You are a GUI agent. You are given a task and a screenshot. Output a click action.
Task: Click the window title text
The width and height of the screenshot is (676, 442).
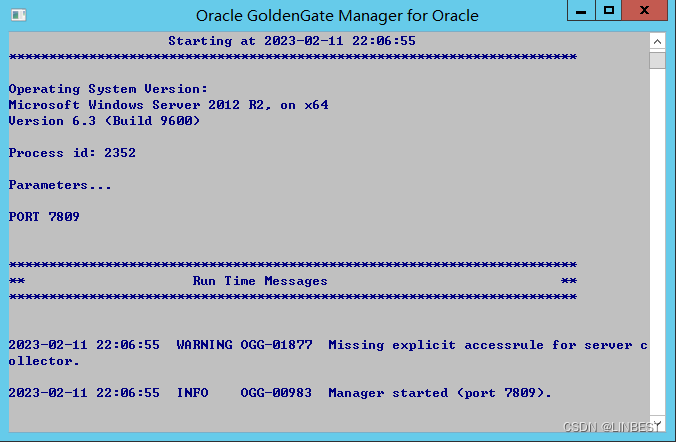337,16
